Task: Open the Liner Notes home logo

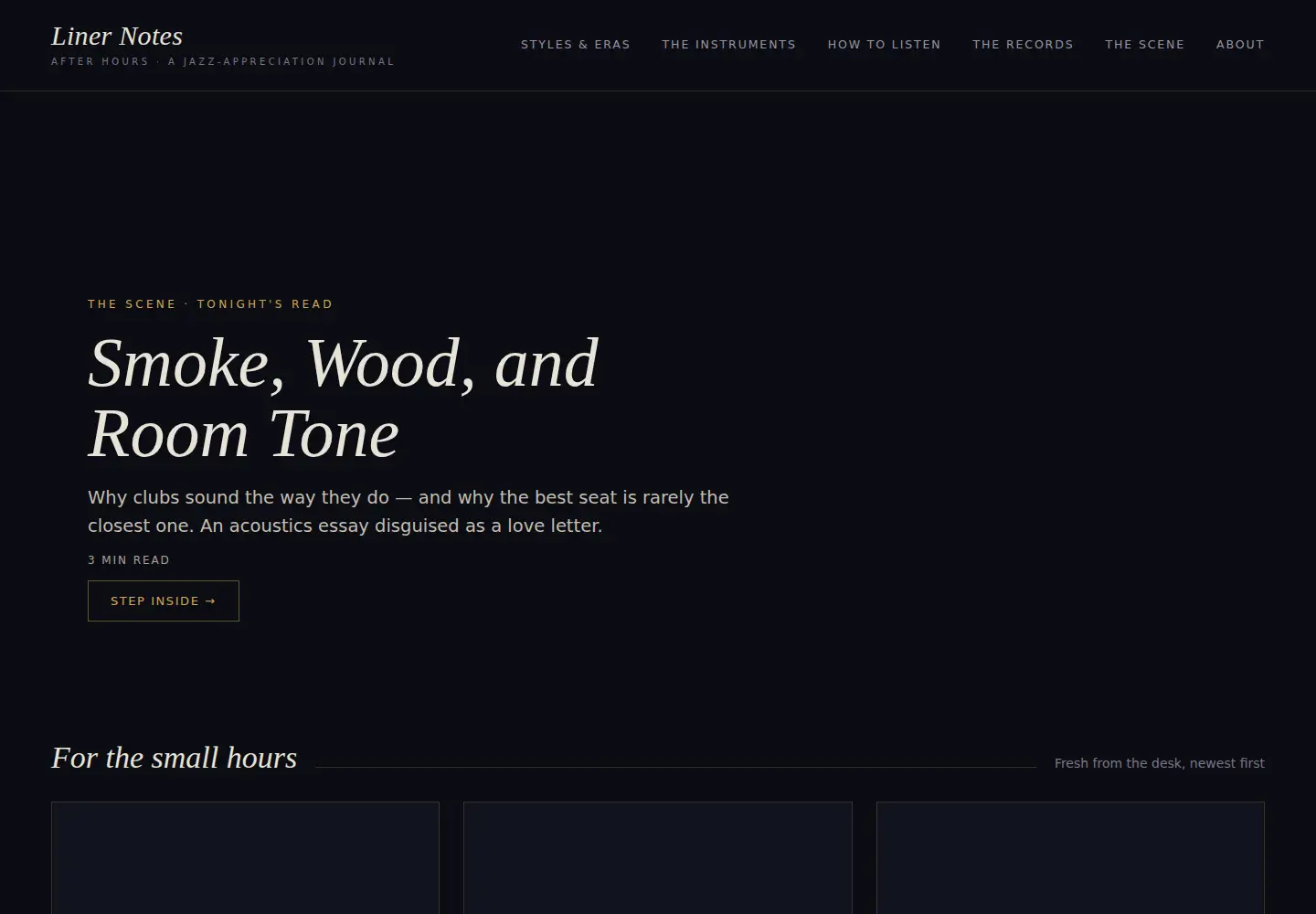Action: (x=117, y=37)
